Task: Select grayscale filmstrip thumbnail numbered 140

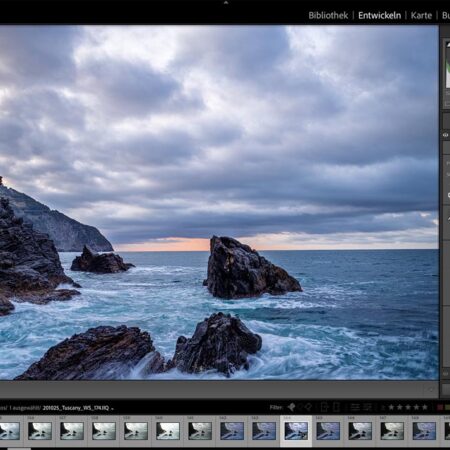Action: [168, 431]
